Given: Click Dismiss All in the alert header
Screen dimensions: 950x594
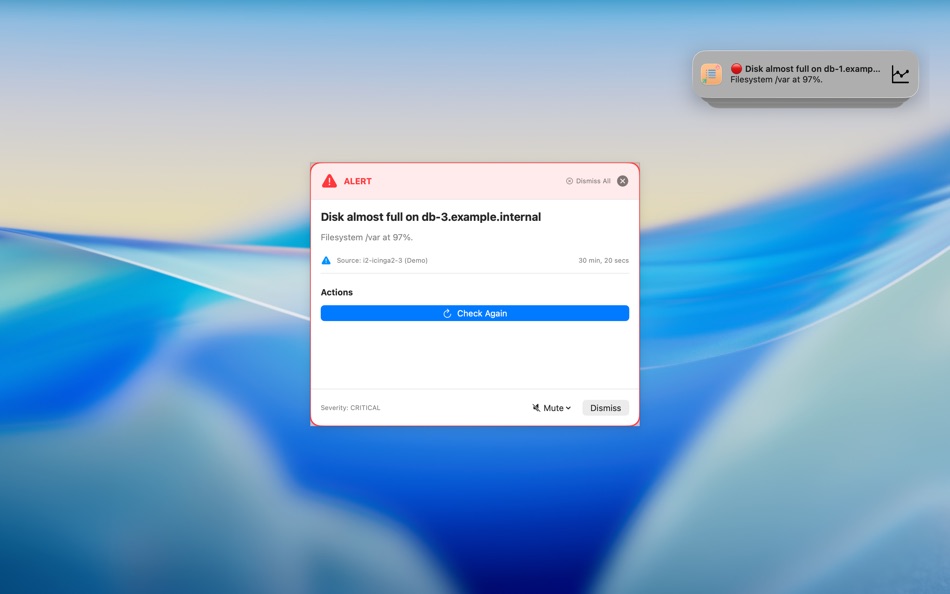Looking at the screenshot, I should 590,181.
